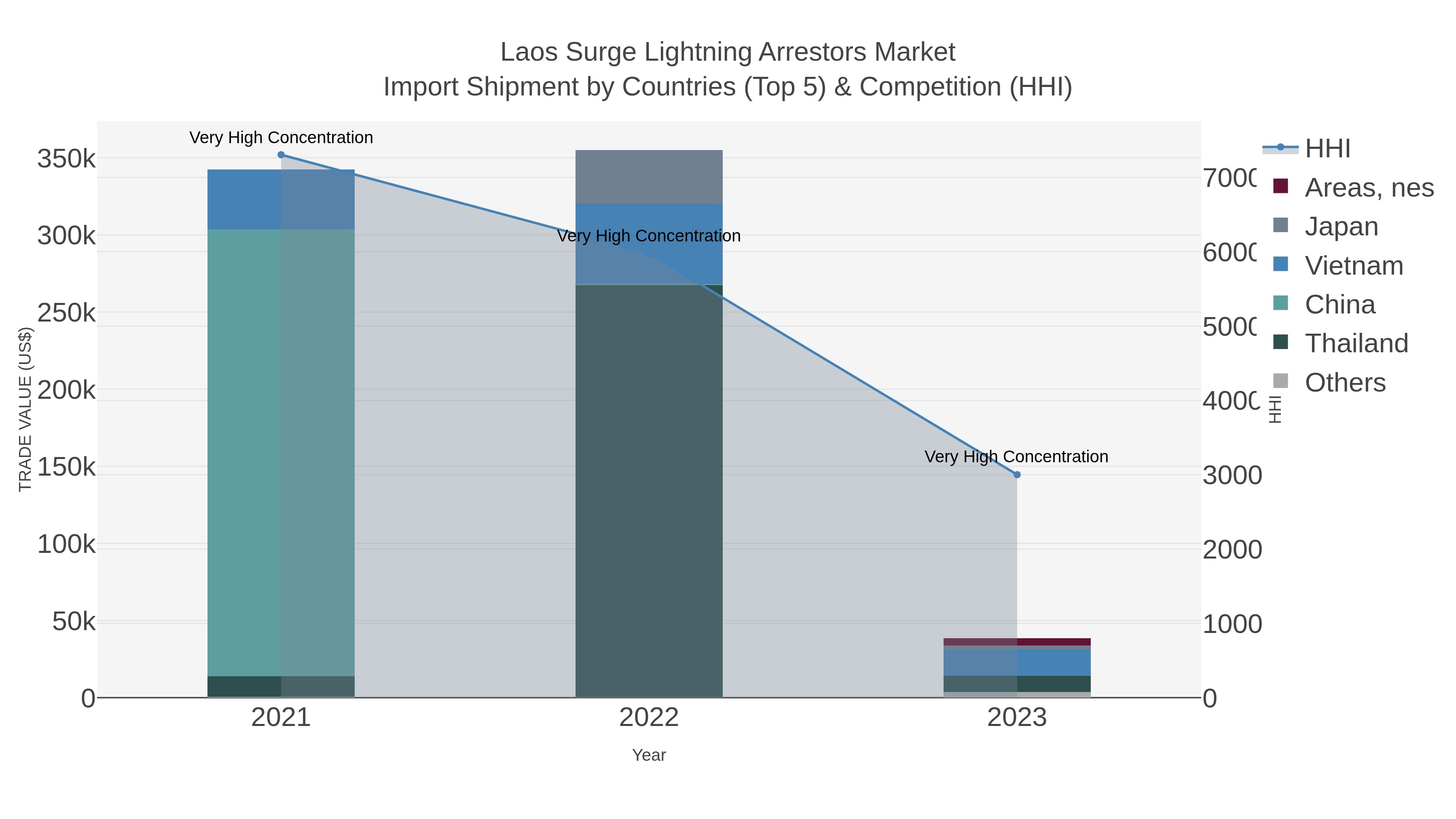The width and height of the screenshot is (1456, 819).
Task: Click the Japan gray-blue legend swatch
Action: 1281,225
